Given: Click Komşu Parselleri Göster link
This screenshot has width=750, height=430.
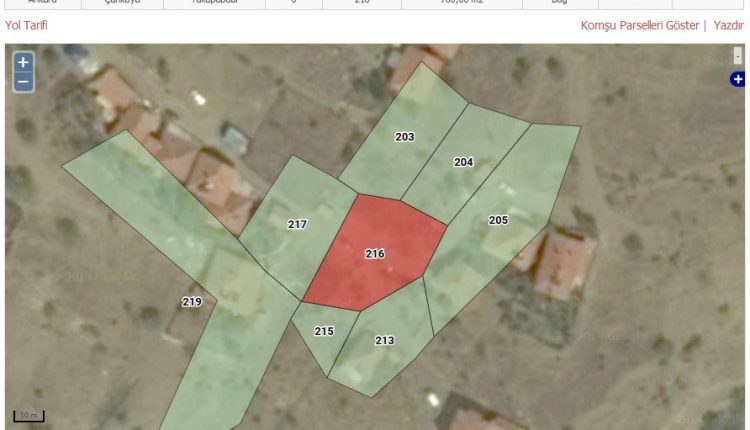Looking at the screenshot, I should point(639,25).
